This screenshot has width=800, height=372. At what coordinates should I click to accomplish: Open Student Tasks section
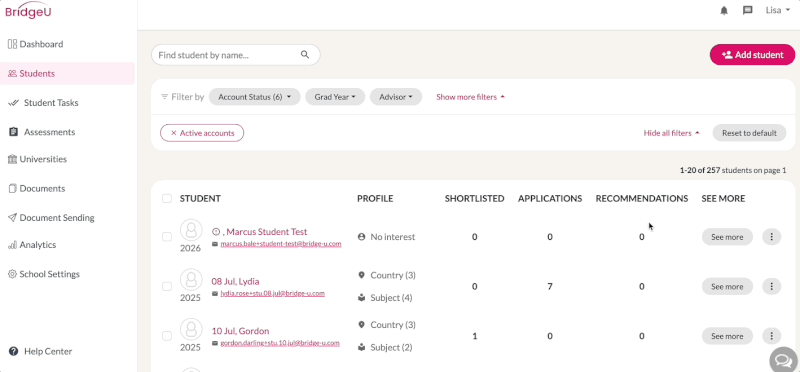tap(51, 103)
